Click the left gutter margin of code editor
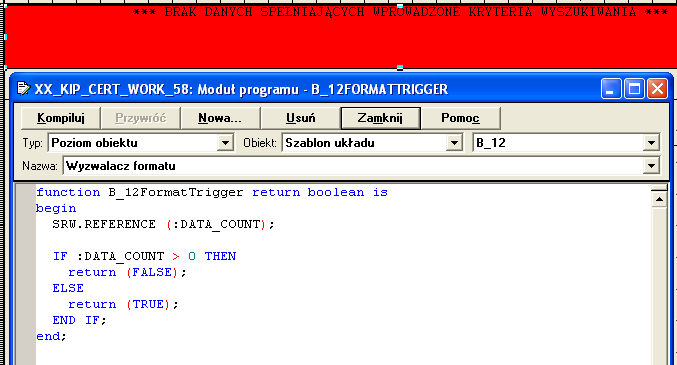Image resolution: width=677 pixels, height=365 pixels. (x=25, y=274)
